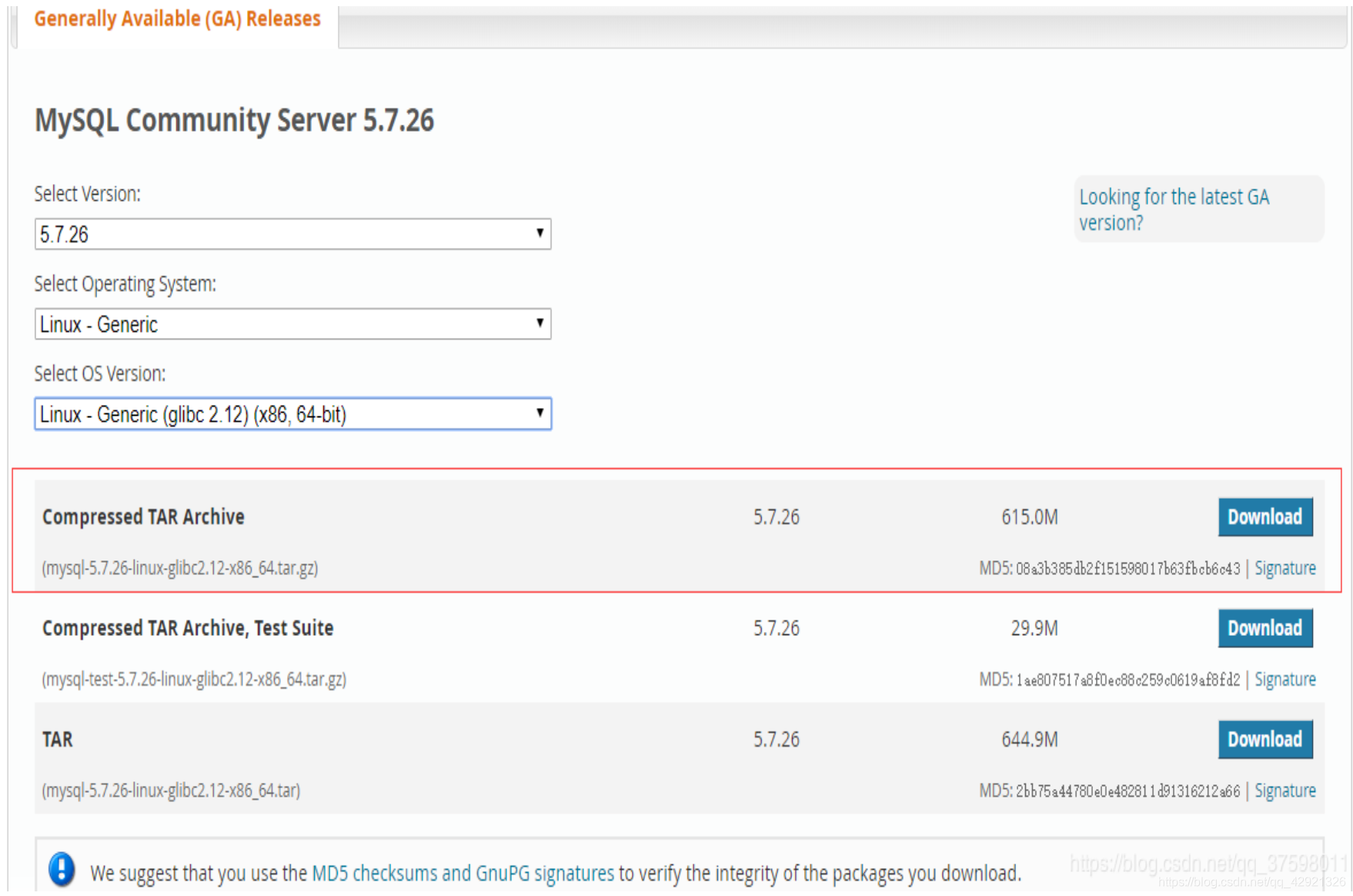Download the 644.9M TAR package
1353x896 pixels.
1264,739
